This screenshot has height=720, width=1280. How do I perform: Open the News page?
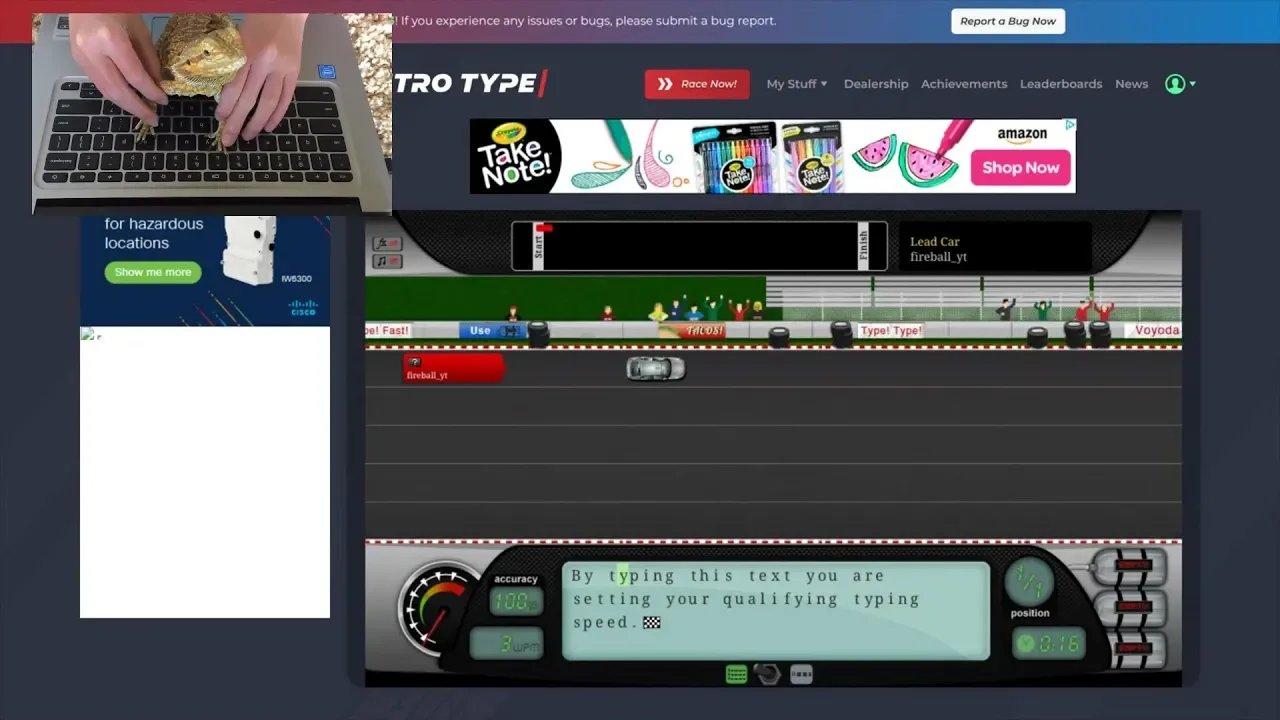(1131, 84)
